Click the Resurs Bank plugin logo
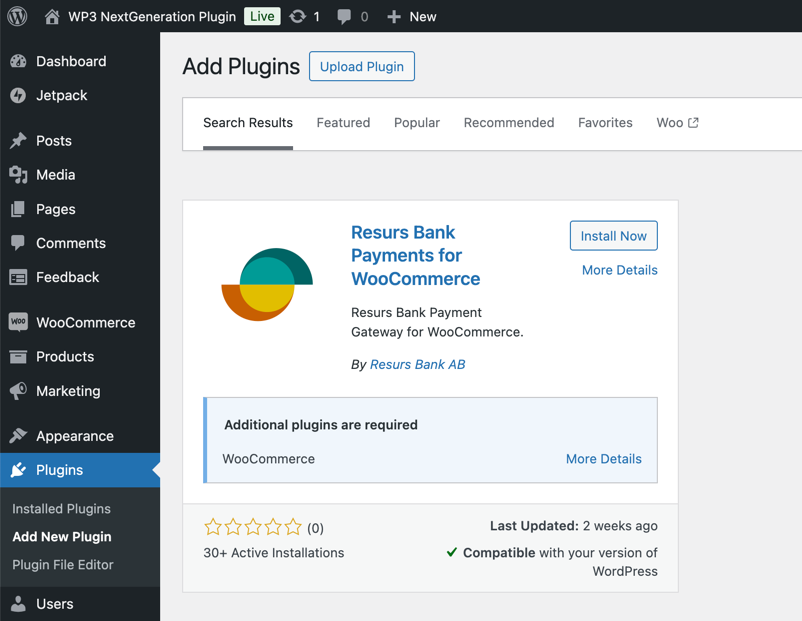 tap(267, 284)
